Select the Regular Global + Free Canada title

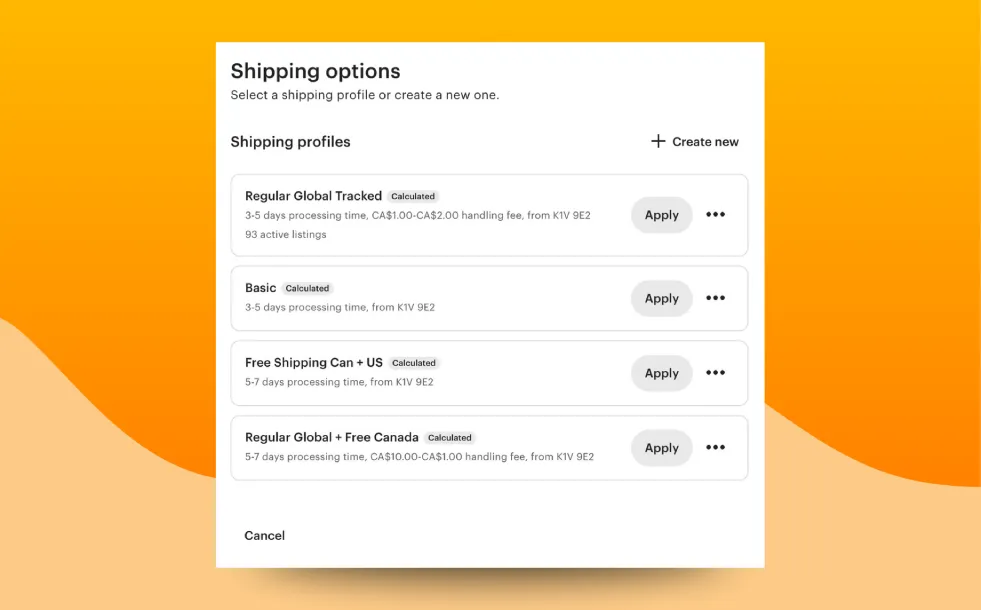[331, 437]
